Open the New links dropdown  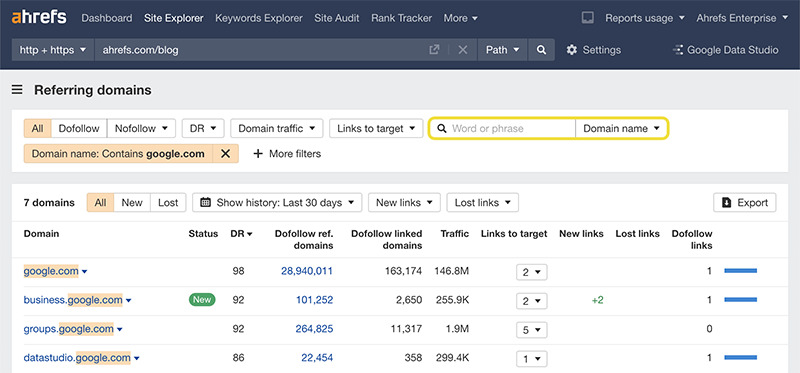[x=404, y=203]
